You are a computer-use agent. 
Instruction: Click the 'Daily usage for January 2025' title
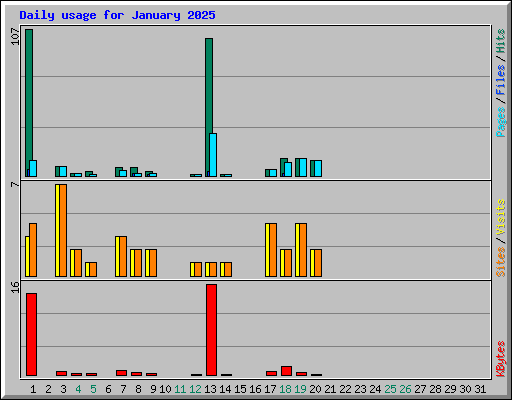click(117, 15)
